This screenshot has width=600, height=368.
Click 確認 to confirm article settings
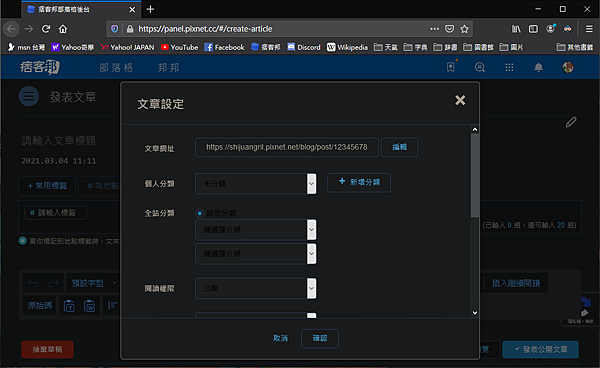pos(320,339)
